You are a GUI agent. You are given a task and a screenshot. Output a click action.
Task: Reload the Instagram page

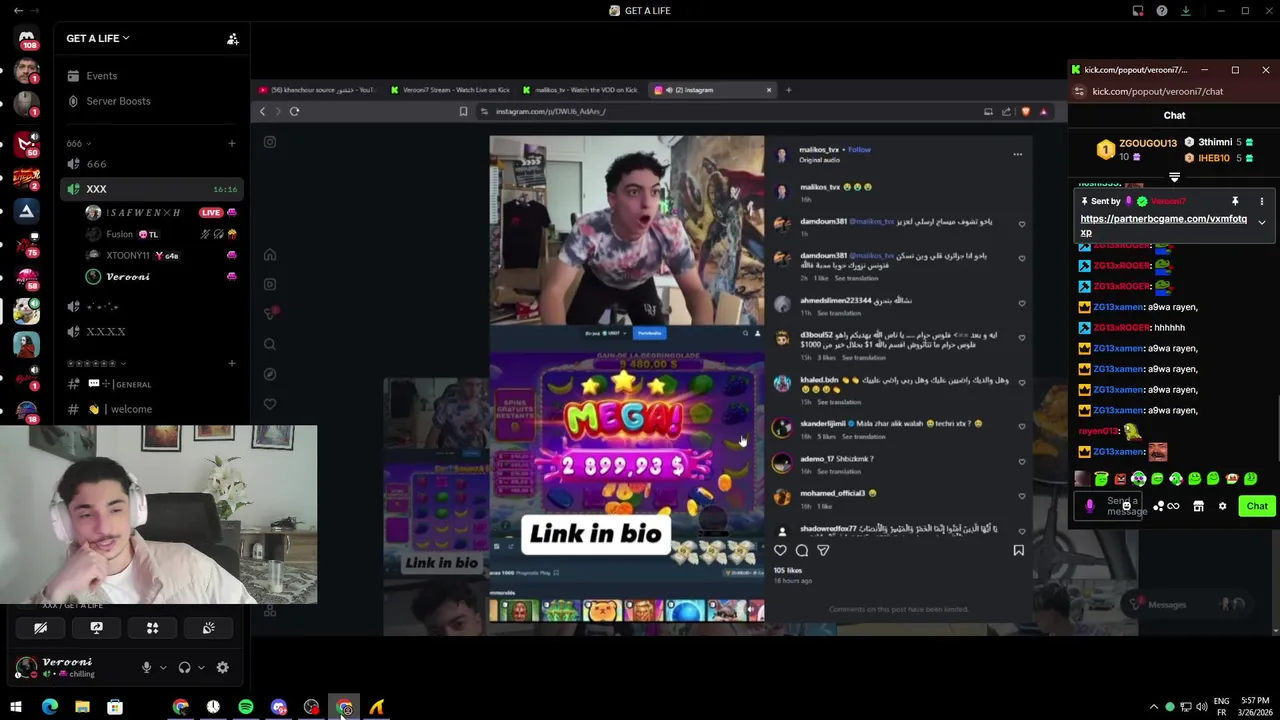[x=294, y=111]
